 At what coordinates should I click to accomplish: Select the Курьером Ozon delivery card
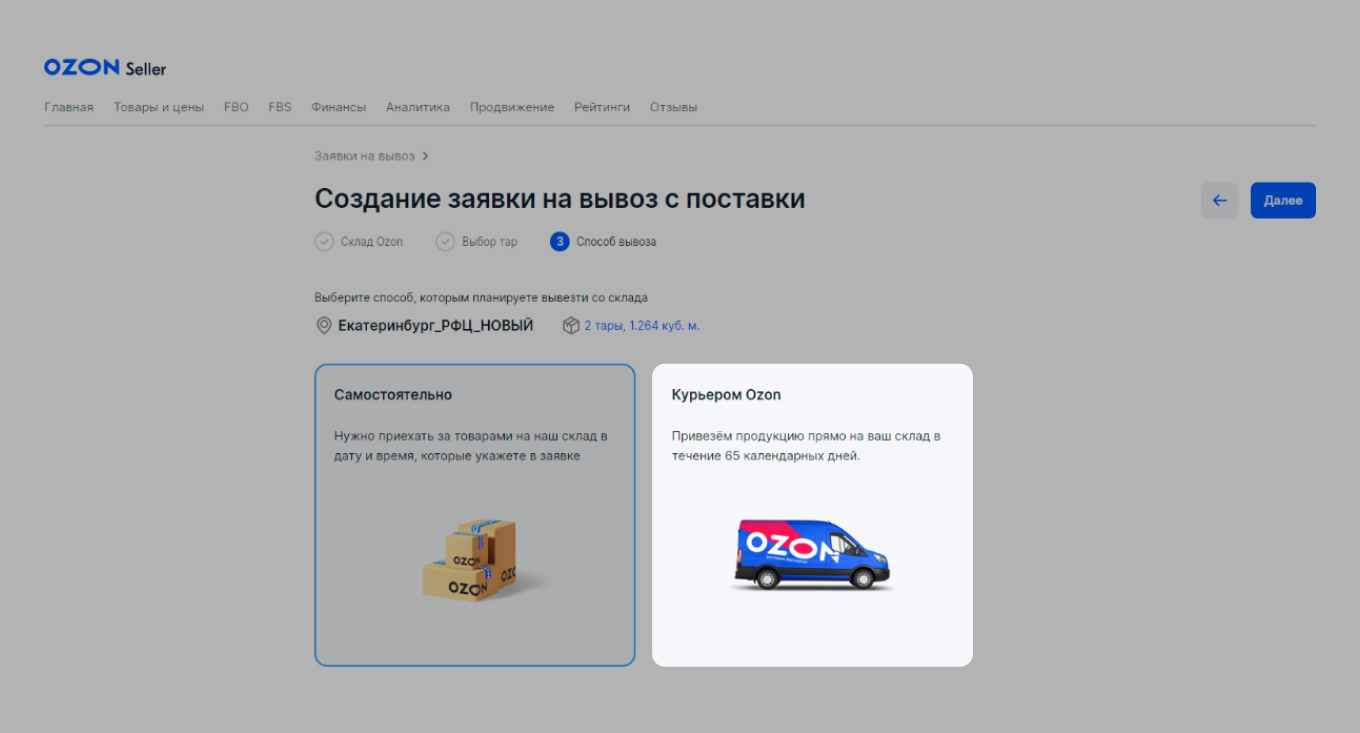click(x=812, y=515)
